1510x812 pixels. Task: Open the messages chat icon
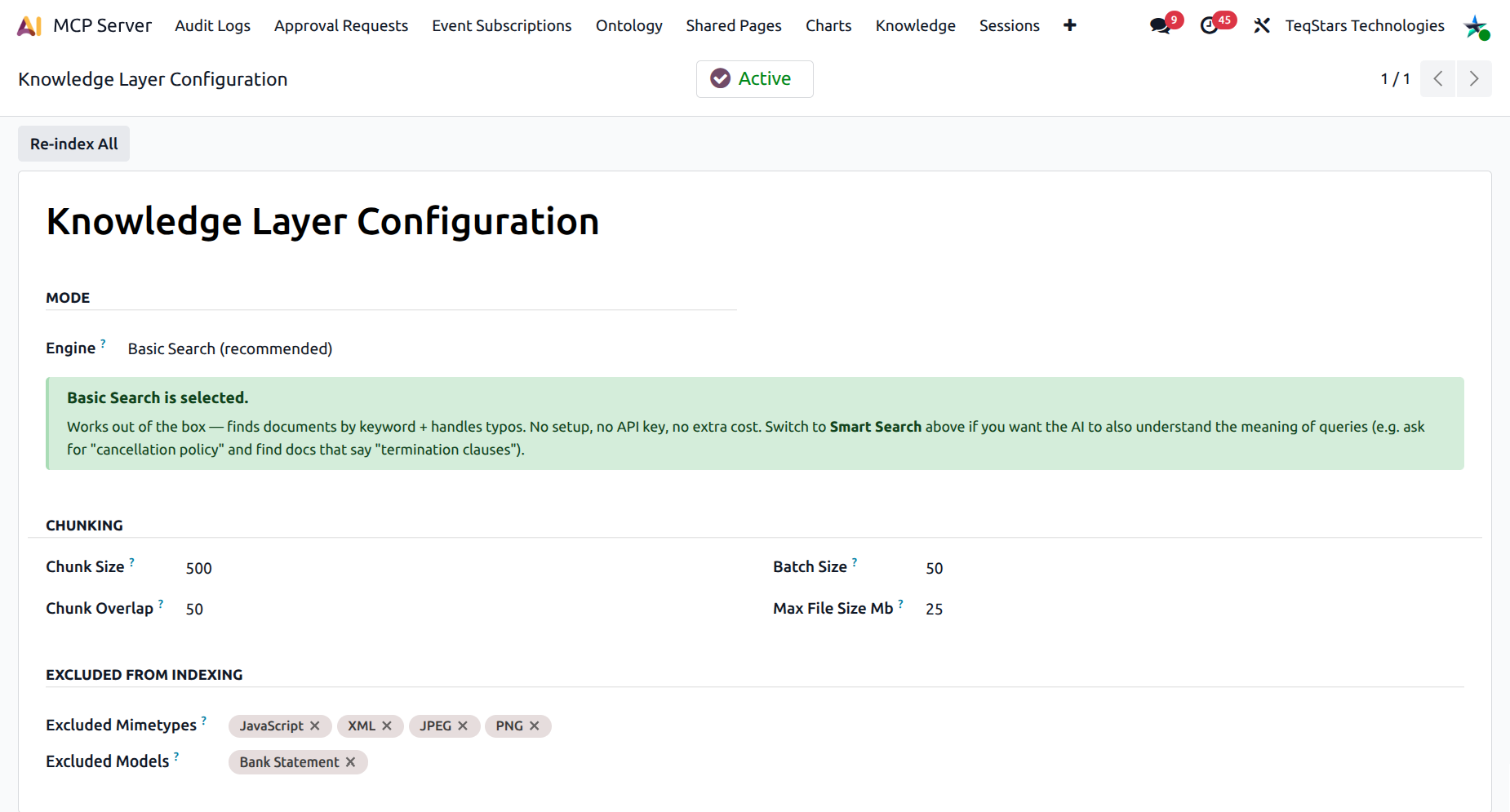point(1159,26)
